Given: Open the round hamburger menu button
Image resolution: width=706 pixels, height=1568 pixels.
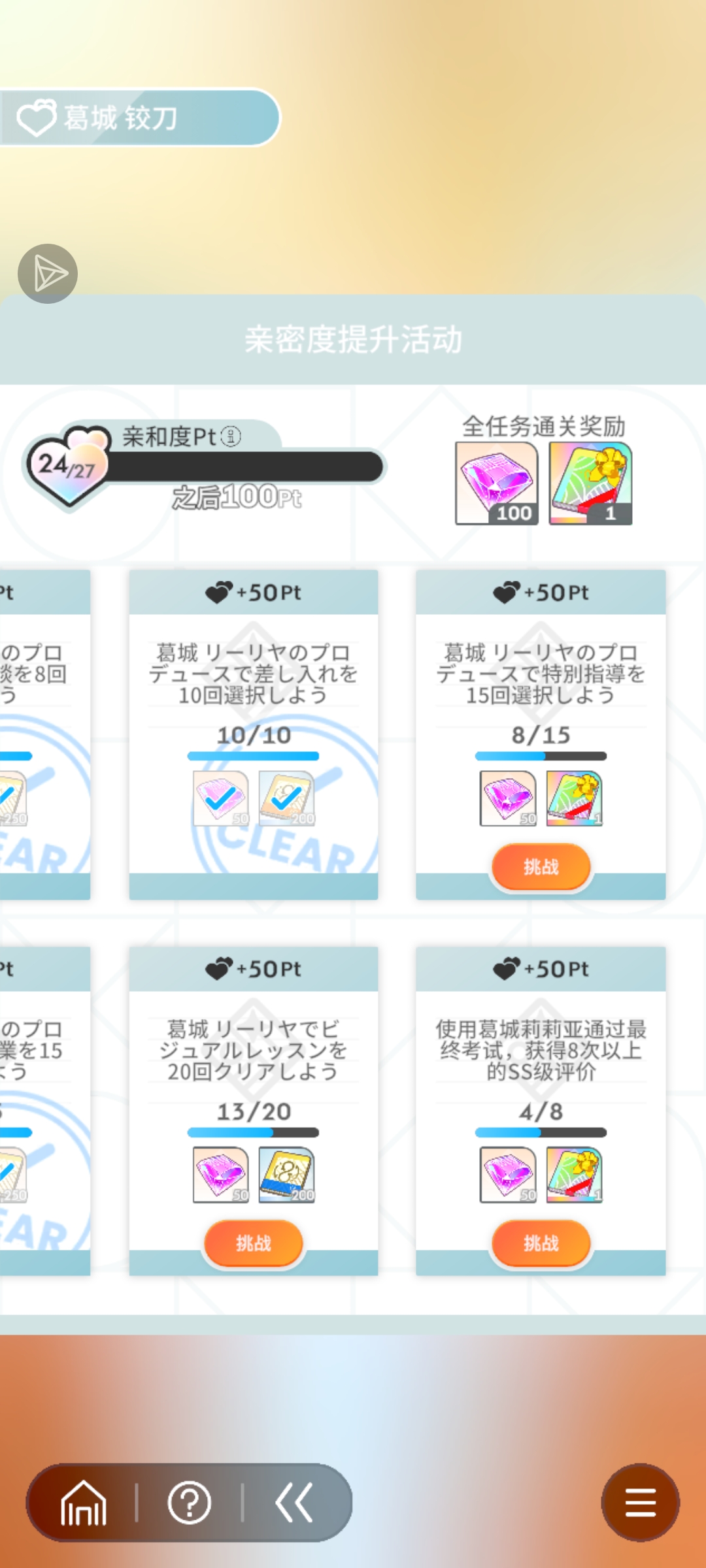Looking at the screenshot, I should coord(640,1503).
